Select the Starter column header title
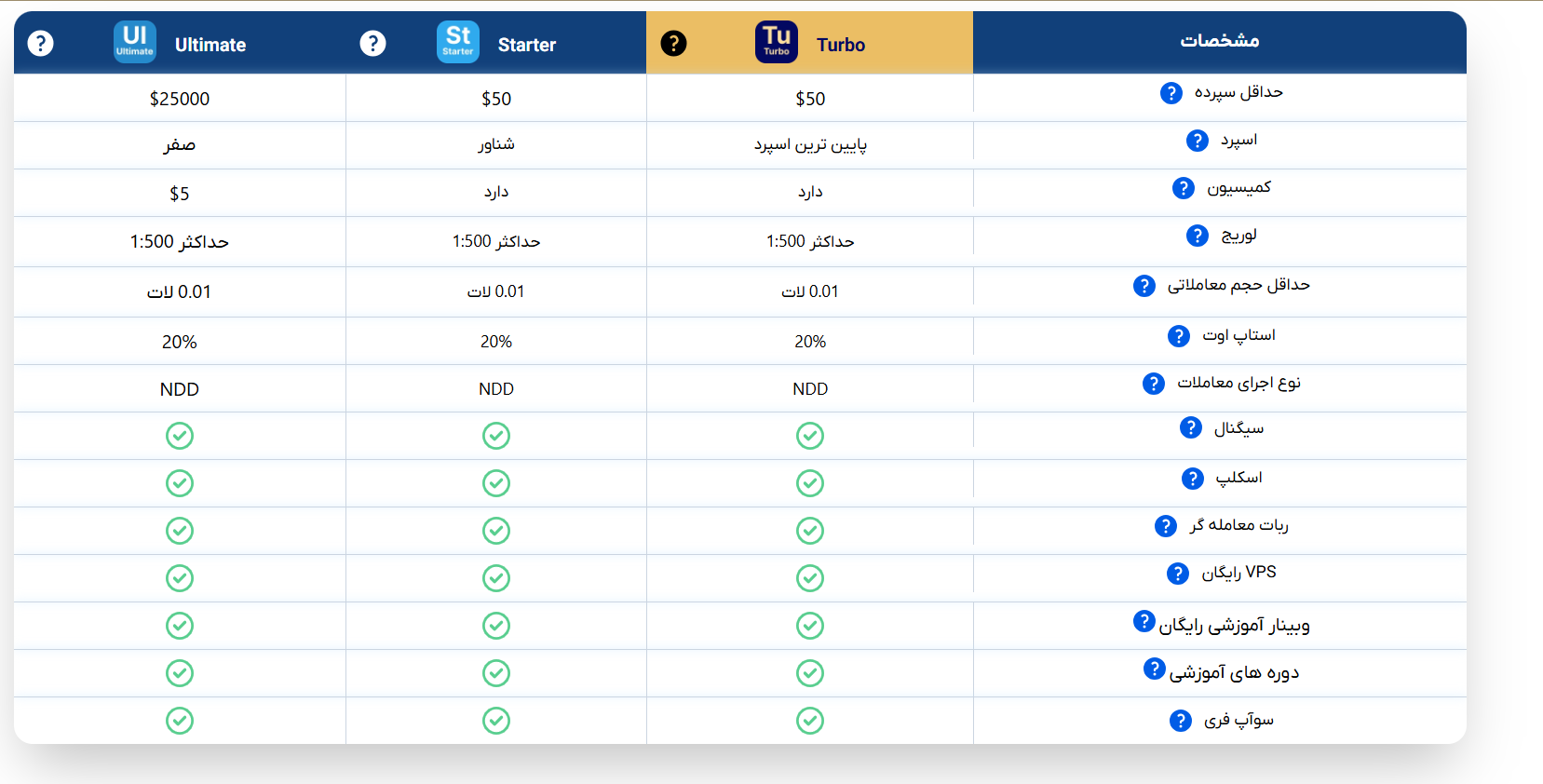Image resolution: width=1543 pixels, height=784 pixels. click(x=527, y=45)
